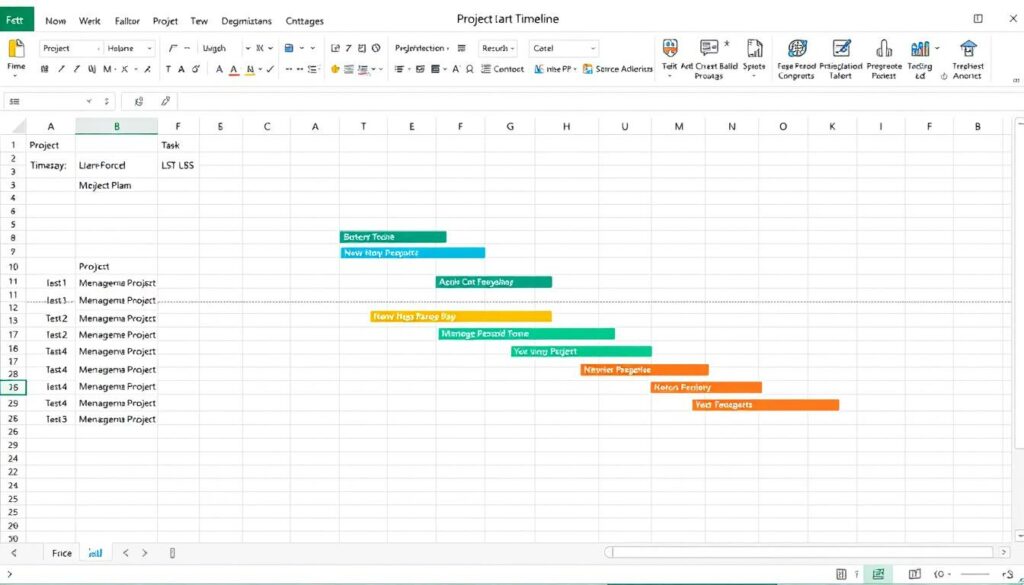Select column B header
The width and height of the screenshot is (1024, 585).
116,126
